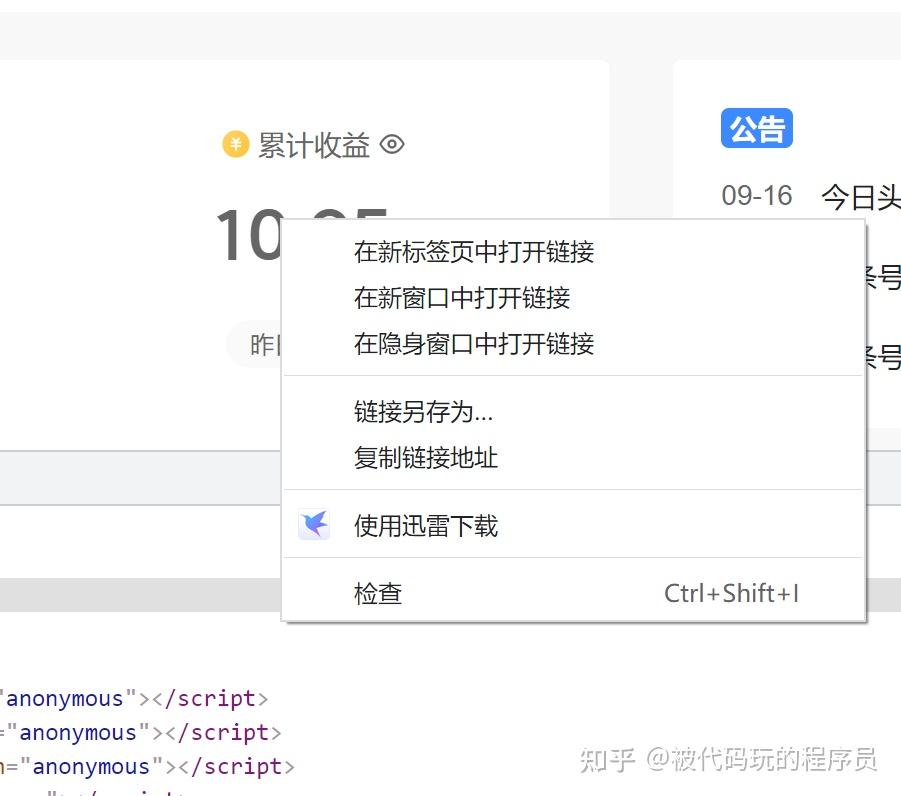Select 复制链接地址 to copy the link
This screenshot has height=796, width=901.
pyautogui.click(x=426, y=458)
